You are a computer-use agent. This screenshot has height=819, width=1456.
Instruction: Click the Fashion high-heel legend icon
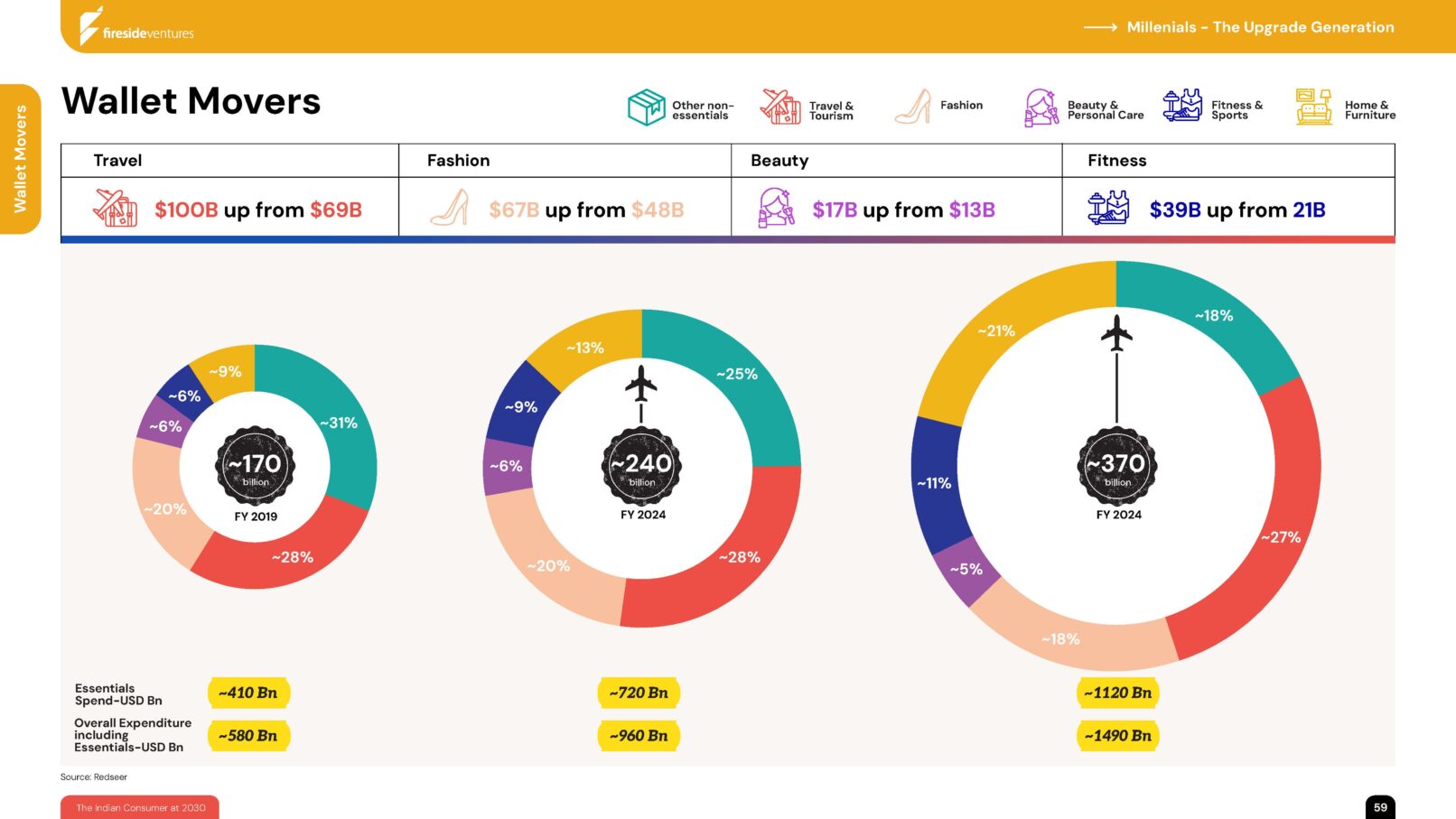913,107
